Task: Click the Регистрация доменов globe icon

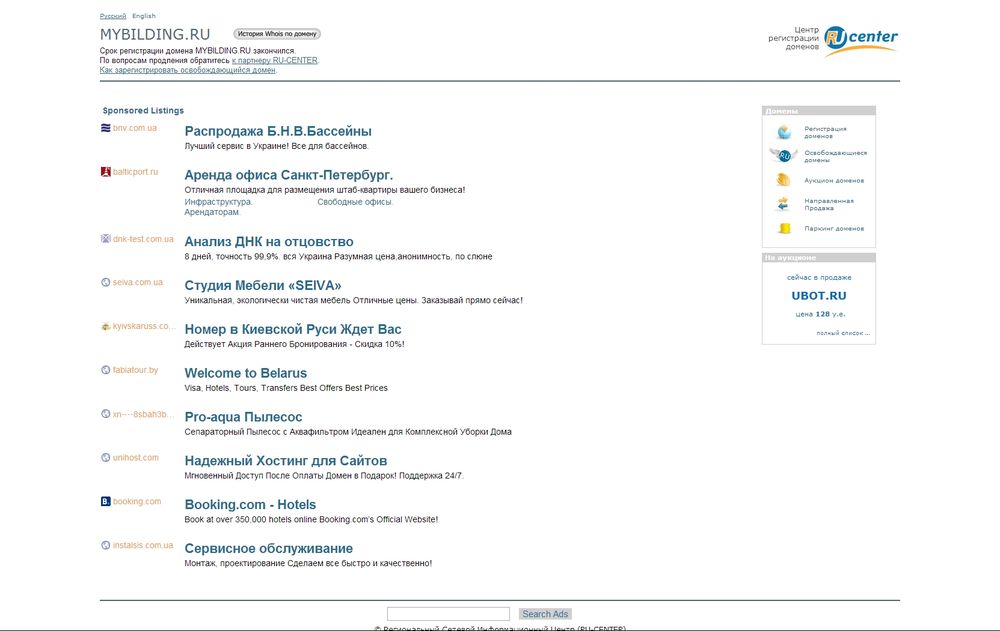Action: click(x=784, y=132)
